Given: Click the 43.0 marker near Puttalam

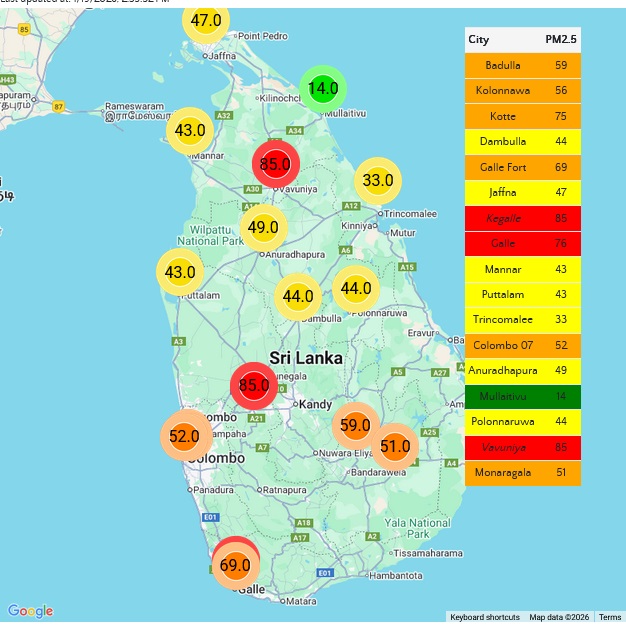Looking at the screenshot, I should (x=180, y=272).
